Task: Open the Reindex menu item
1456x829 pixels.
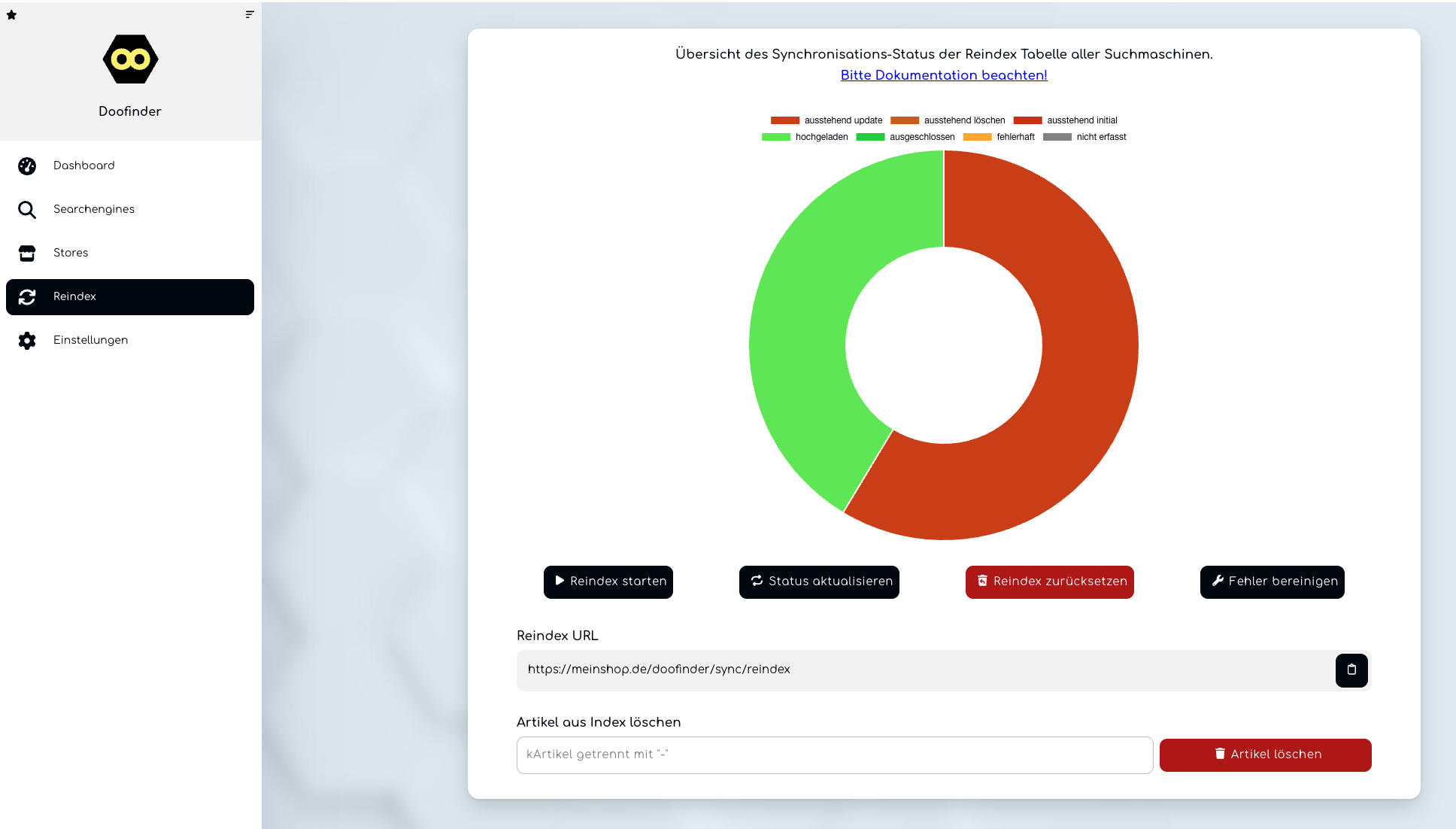Action: click(x=130, y=297)
